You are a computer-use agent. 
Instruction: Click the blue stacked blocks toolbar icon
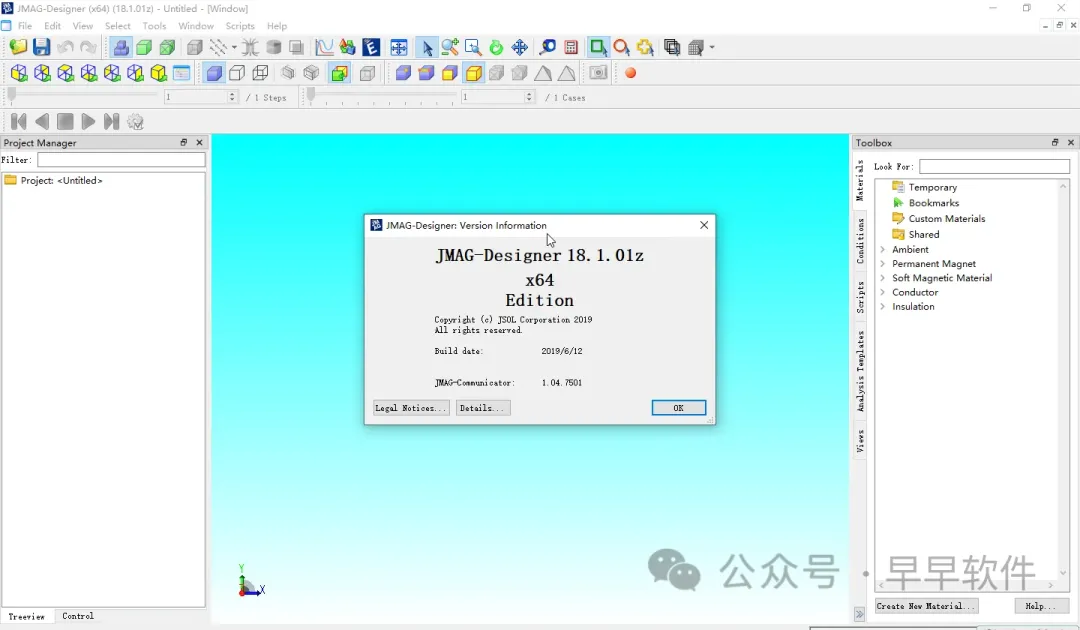121,47
